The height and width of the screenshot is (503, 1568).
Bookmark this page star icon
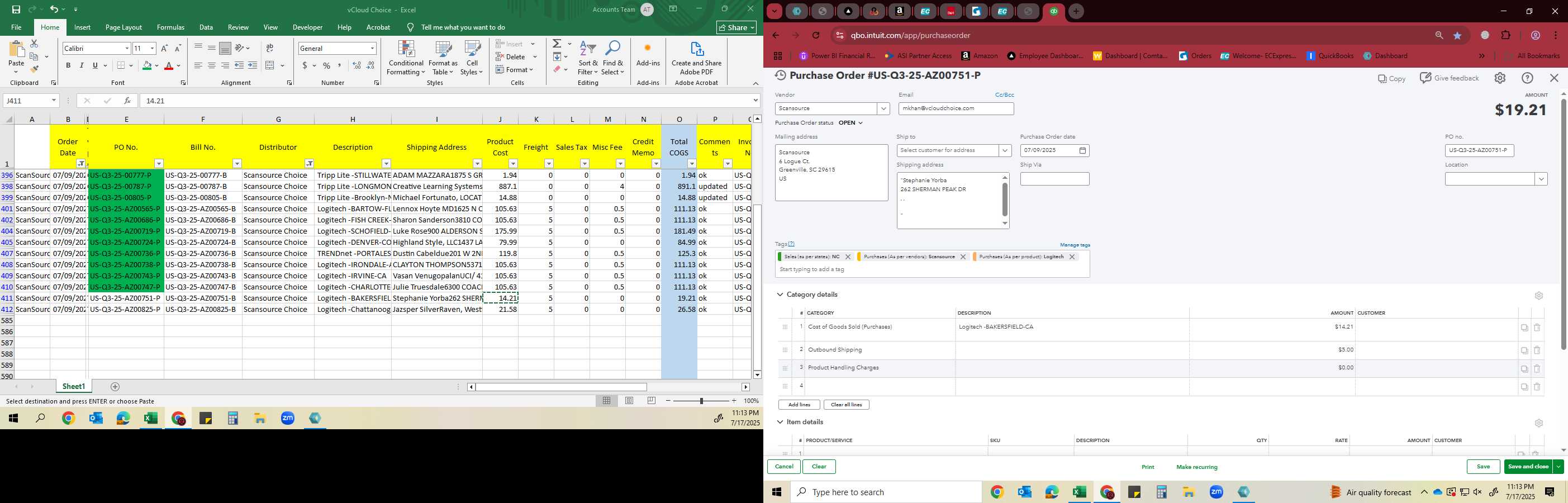click(x=1457, y=35)
